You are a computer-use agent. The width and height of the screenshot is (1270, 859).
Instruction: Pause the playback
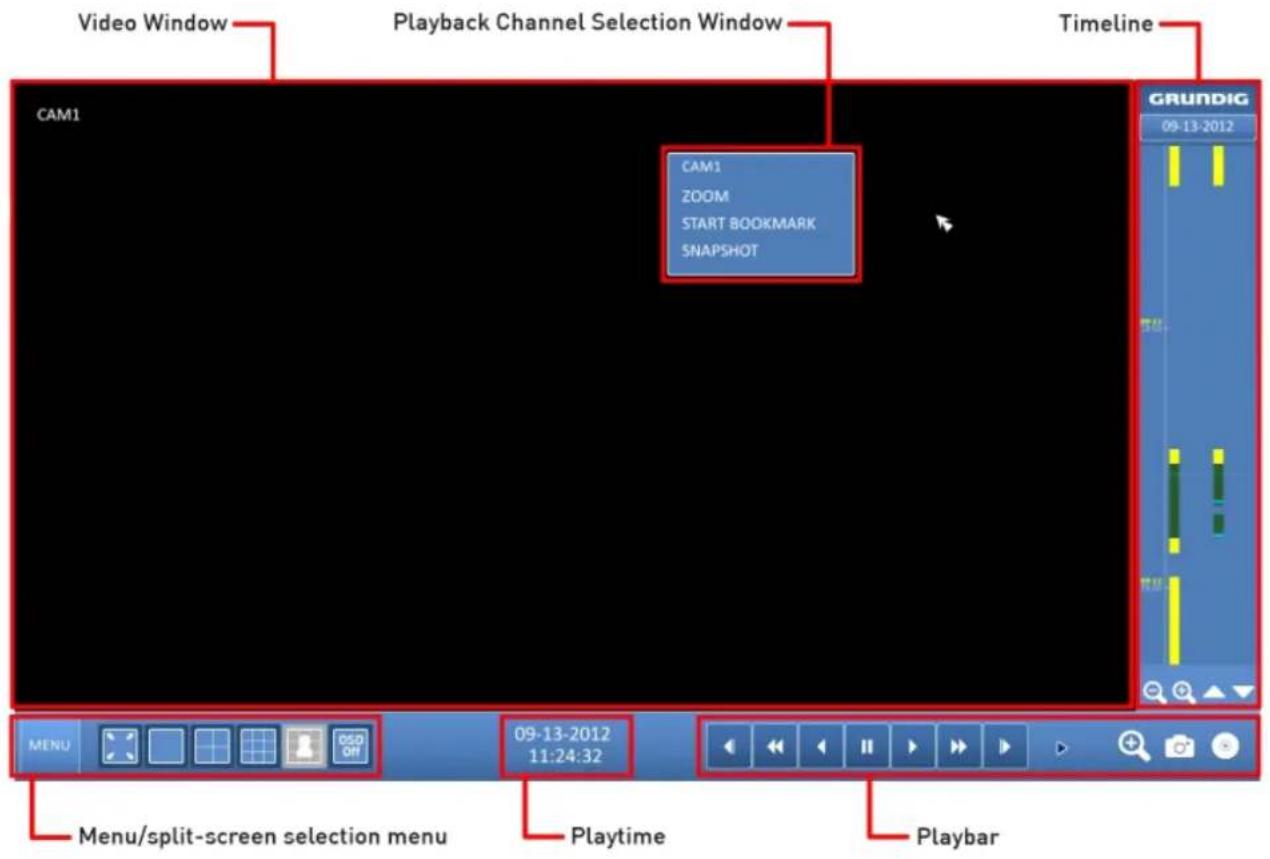click(x=867, y=747)
